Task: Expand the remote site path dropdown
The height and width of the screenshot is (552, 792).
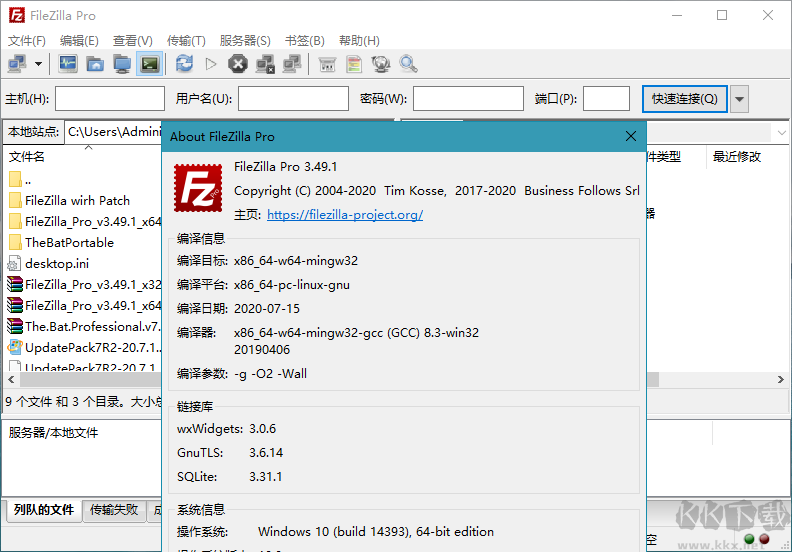Action: pos(781,133)
